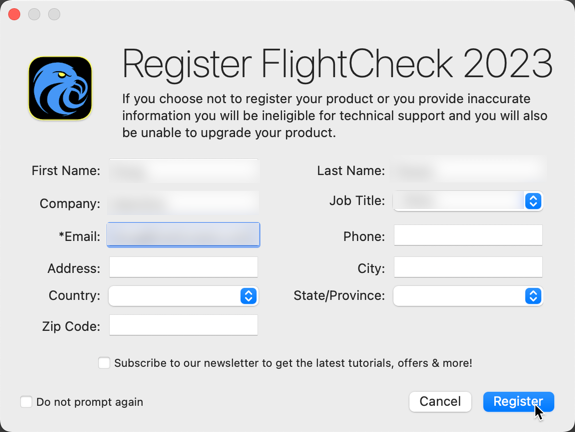Click the FlightCheck falcon app icon
Viewport: 575px width, 432px height.
coord(60,88)
